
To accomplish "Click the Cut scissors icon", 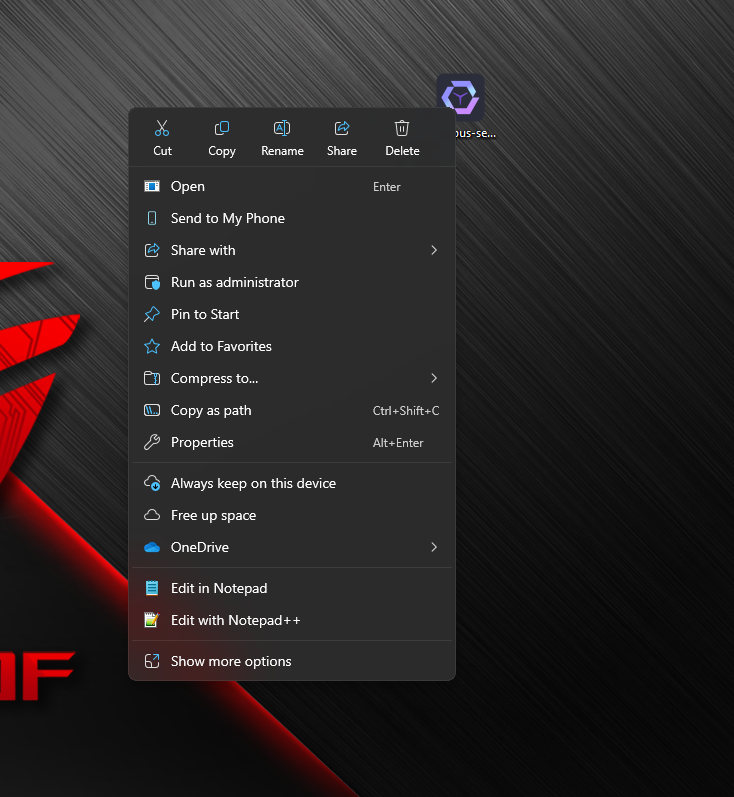I will click(x=162, y=129).
